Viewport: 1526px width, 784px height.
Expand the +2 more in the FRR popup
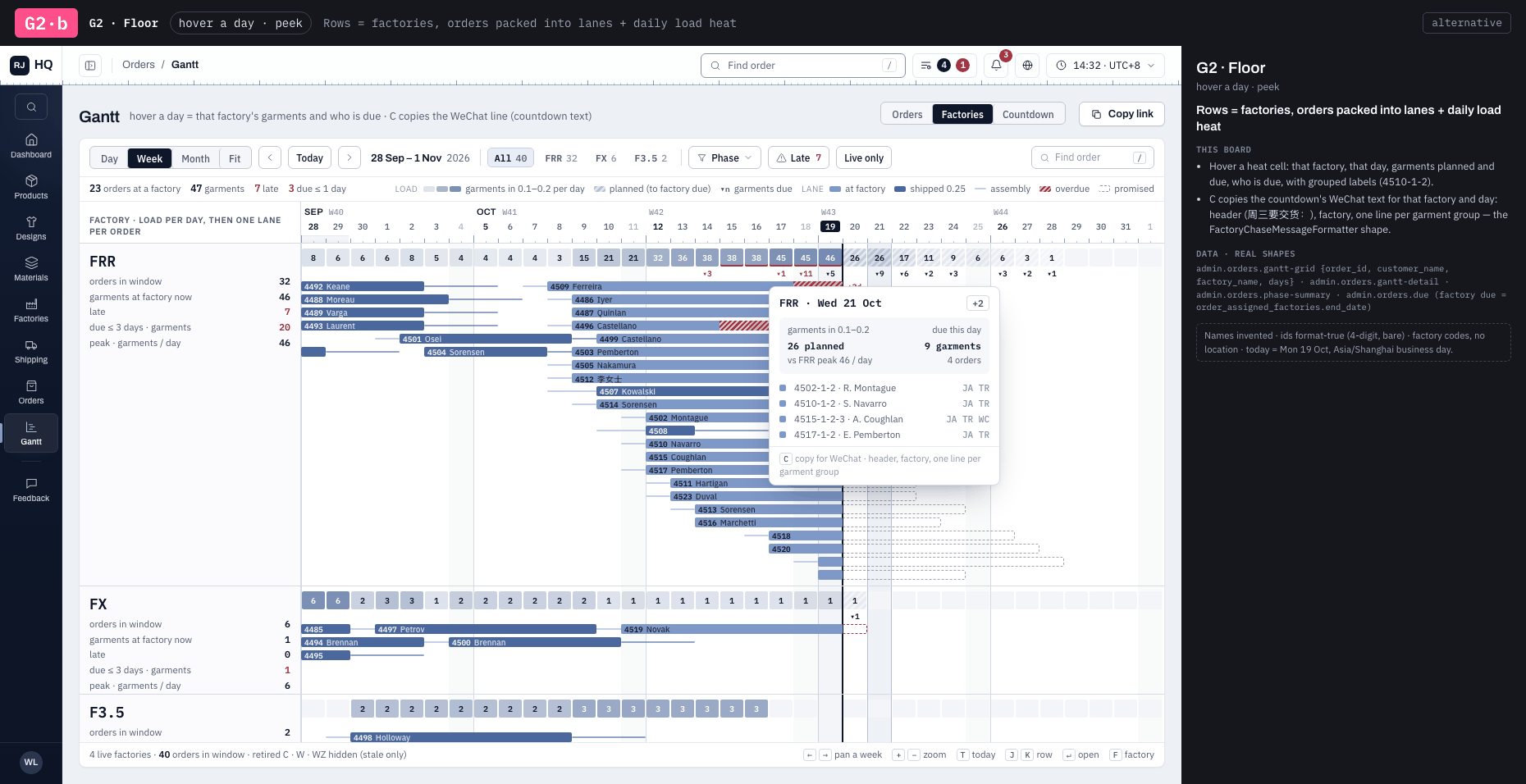978,303
